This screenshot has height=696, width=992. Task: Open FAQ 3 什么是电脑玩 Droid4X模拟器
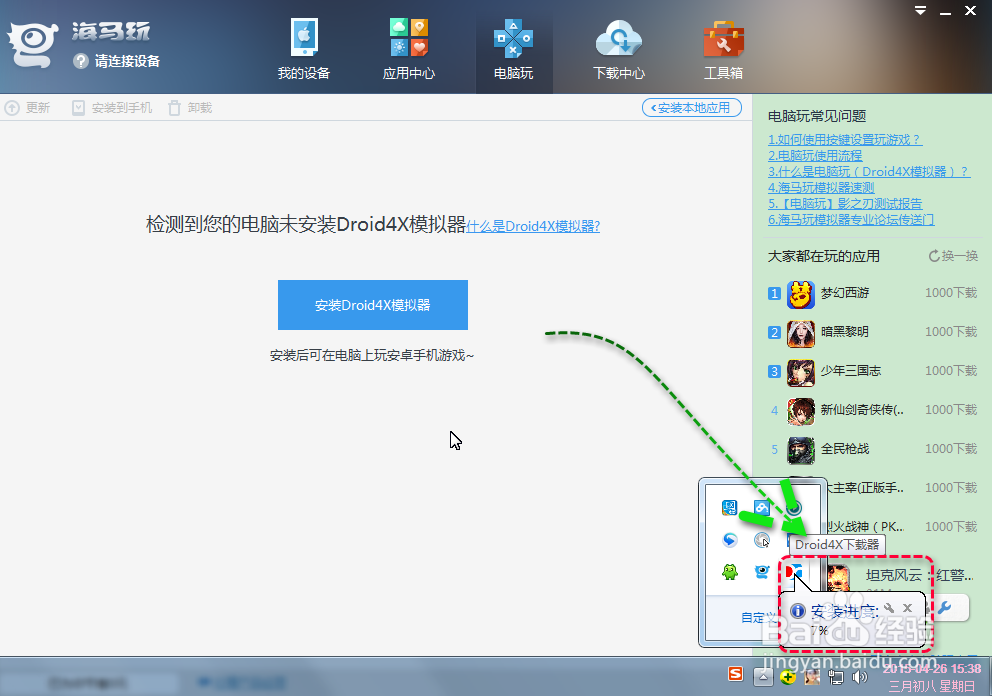(x=869, y=171)
